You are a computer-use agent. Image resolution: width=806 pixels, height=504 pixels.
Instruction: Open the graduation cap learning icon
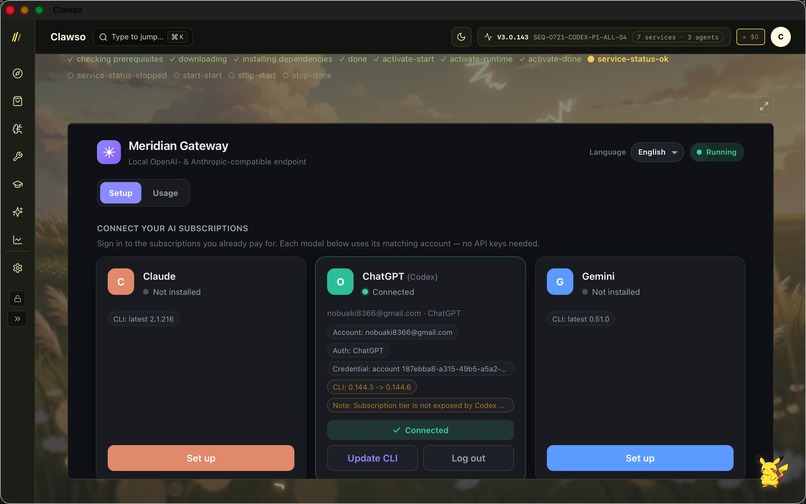(x=17, y=184)
